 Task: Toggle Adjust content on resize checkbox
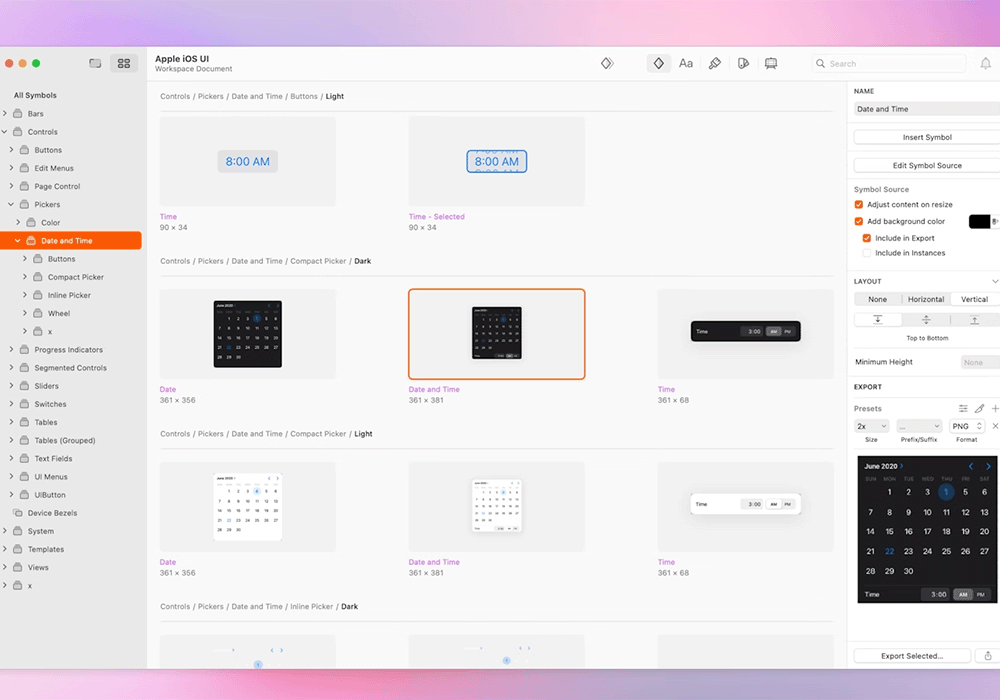(x=858, y=205)
